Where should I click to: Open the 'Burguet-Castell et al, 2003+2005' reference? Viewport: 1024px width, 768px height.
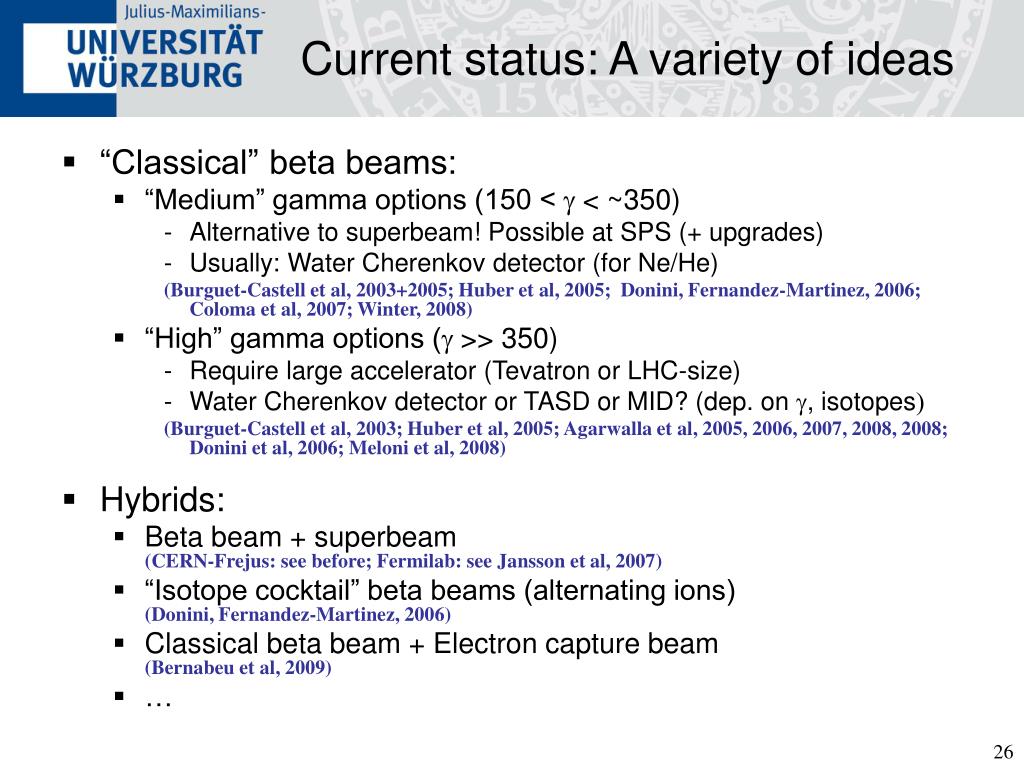(309, 290)
